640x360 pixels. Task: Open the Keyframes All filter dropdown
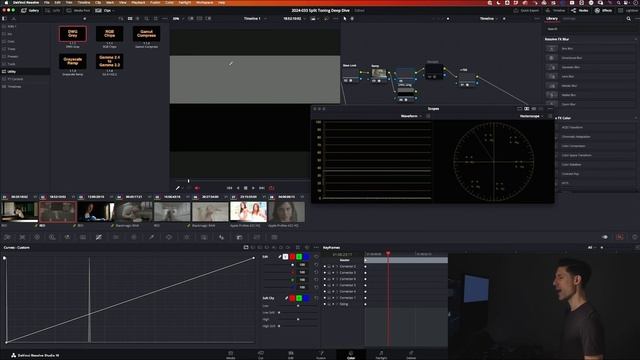click(x=591, y=247)
